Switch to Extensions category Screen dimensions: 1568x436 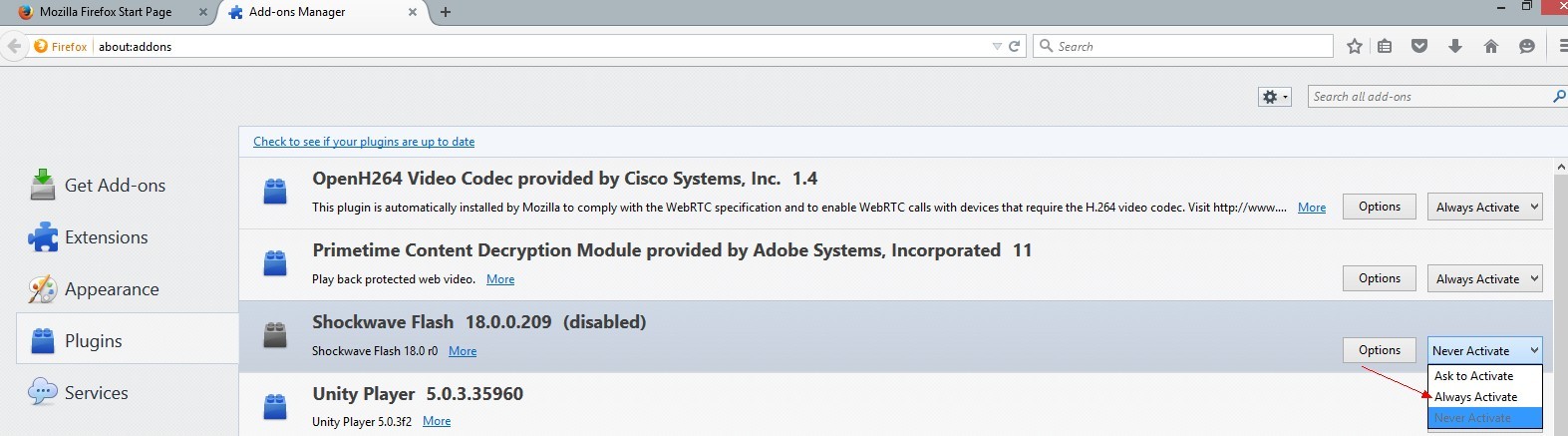(x=106, y=237)
